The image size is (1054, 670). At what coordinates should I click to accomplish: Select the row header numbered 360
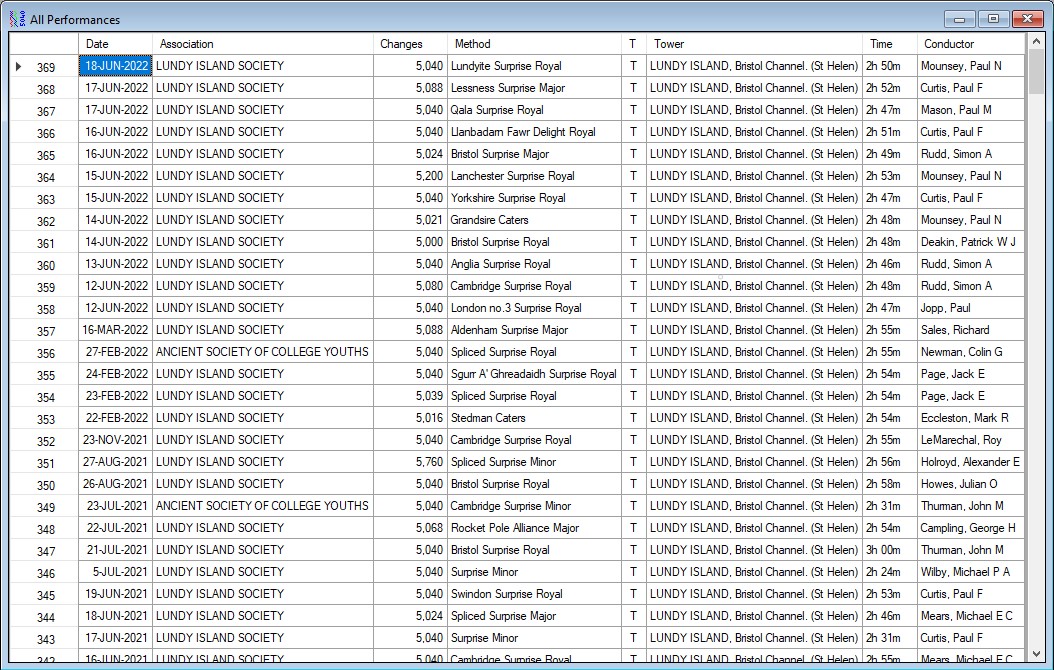(45, 265)
